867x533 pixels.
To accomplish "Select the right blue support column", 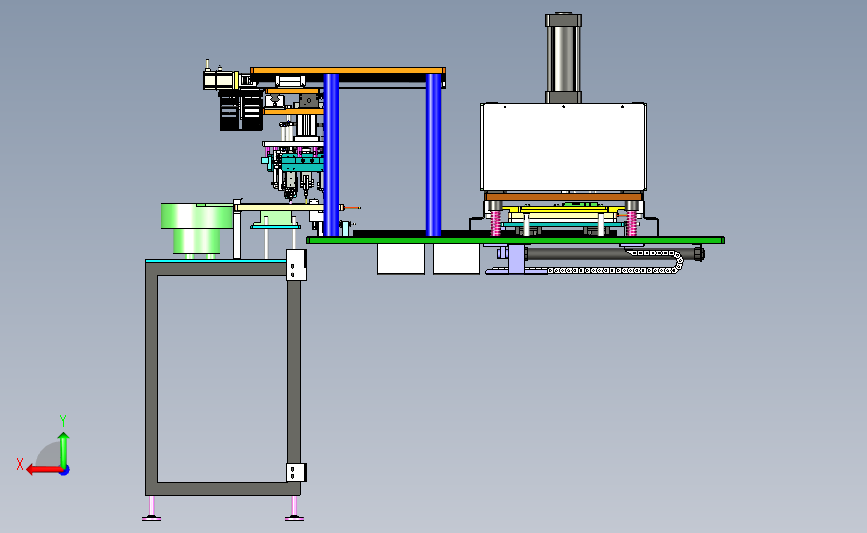I will click(x=433, y=155).
